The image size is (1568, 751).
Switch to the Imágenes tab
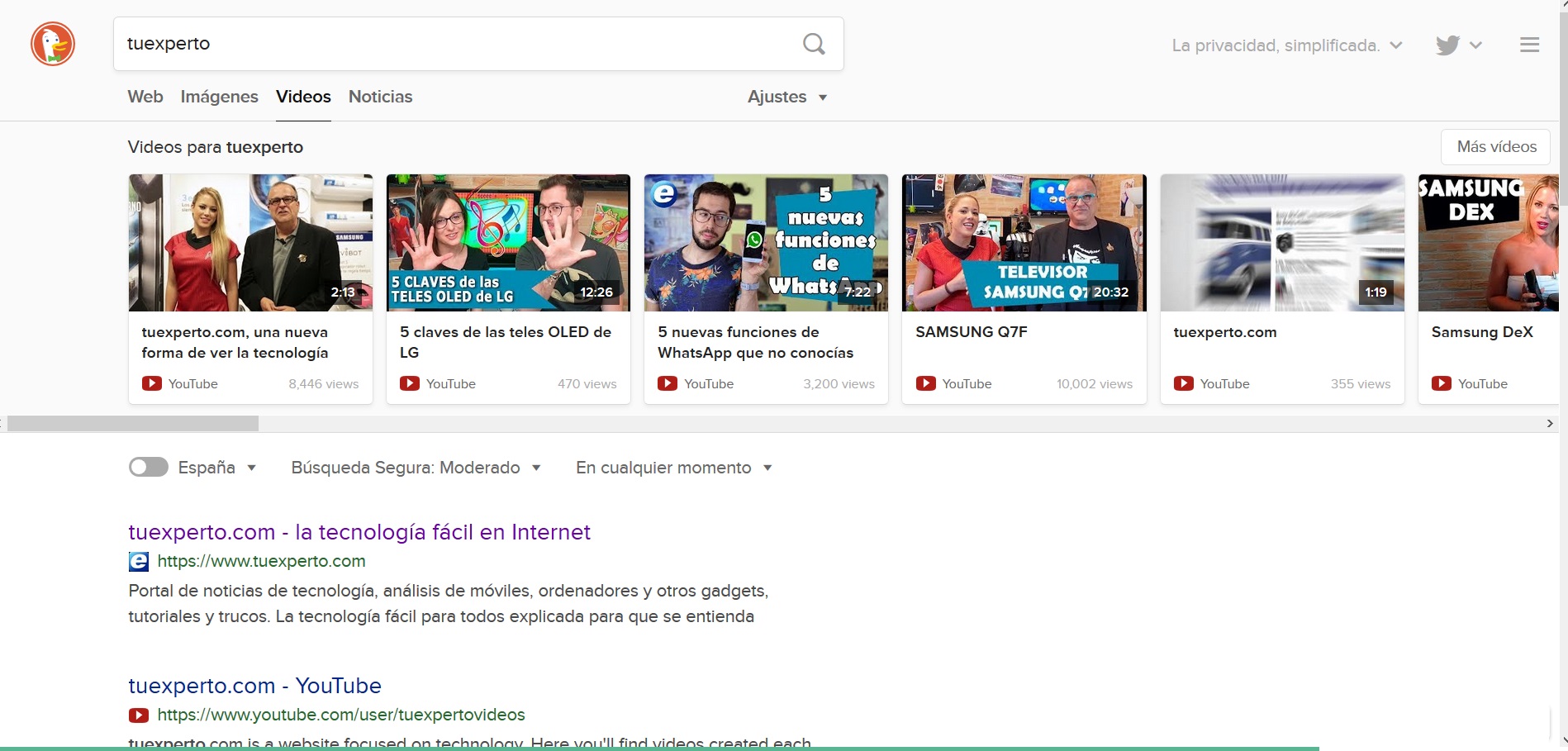coord(219,97)
